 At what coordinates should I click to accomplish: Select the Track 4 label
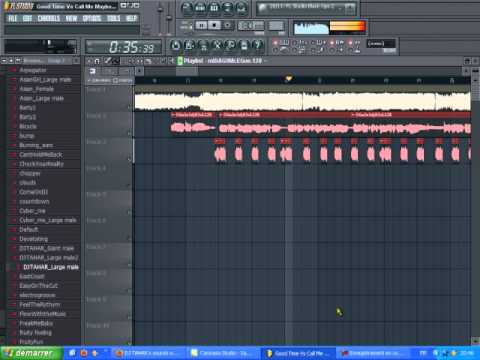click(96, 168)
